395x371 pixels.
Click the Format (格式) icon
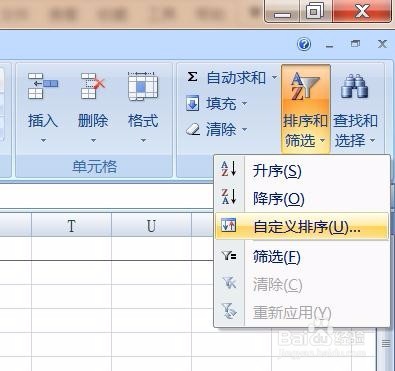143,86
